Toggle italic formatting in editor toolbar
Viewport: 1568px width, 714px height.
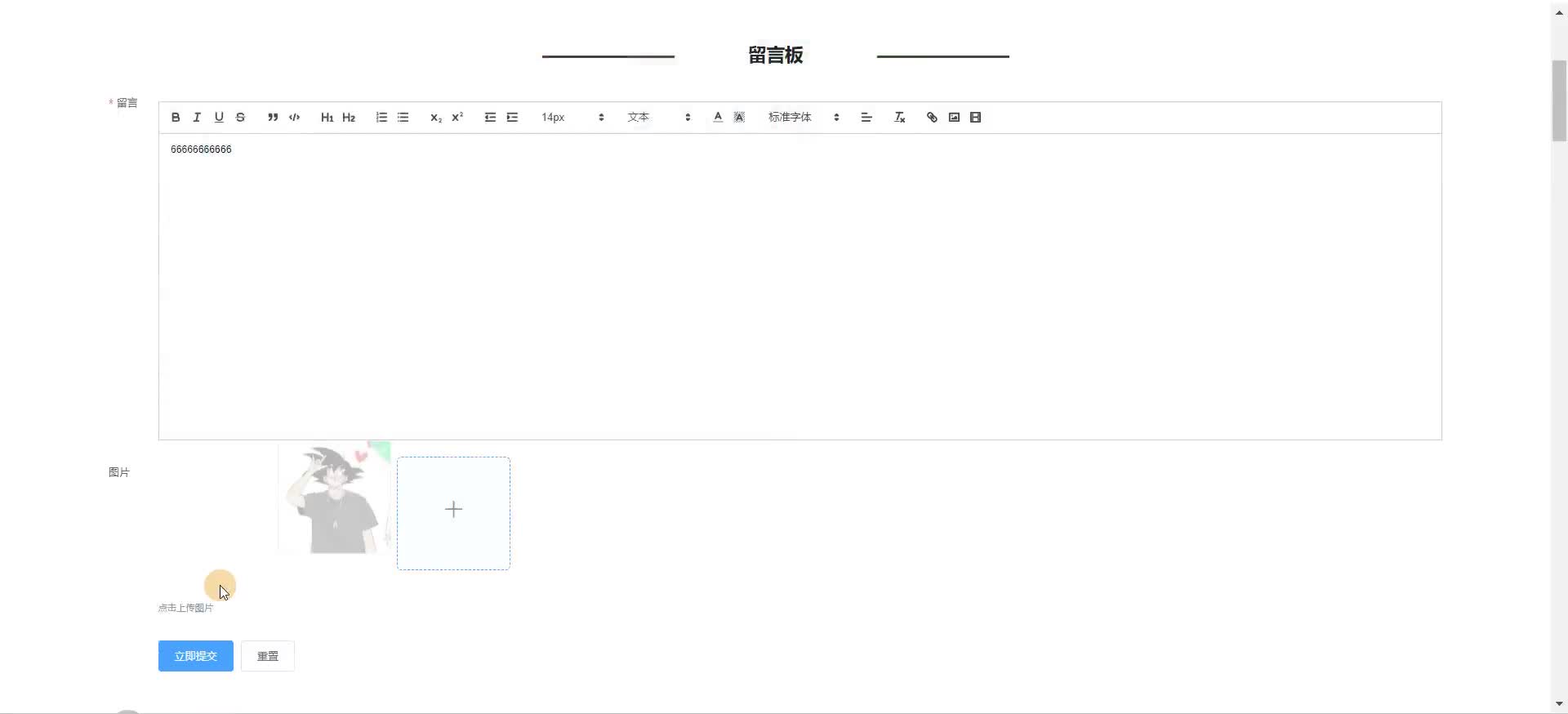click(197, 118)
